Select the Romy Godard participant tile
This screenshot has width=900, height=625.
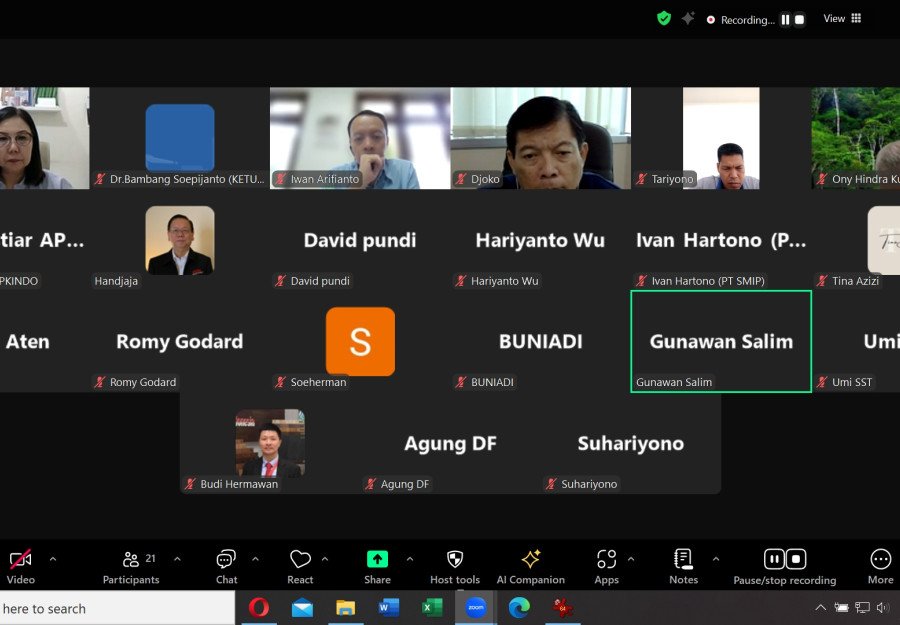click(180, 341)
